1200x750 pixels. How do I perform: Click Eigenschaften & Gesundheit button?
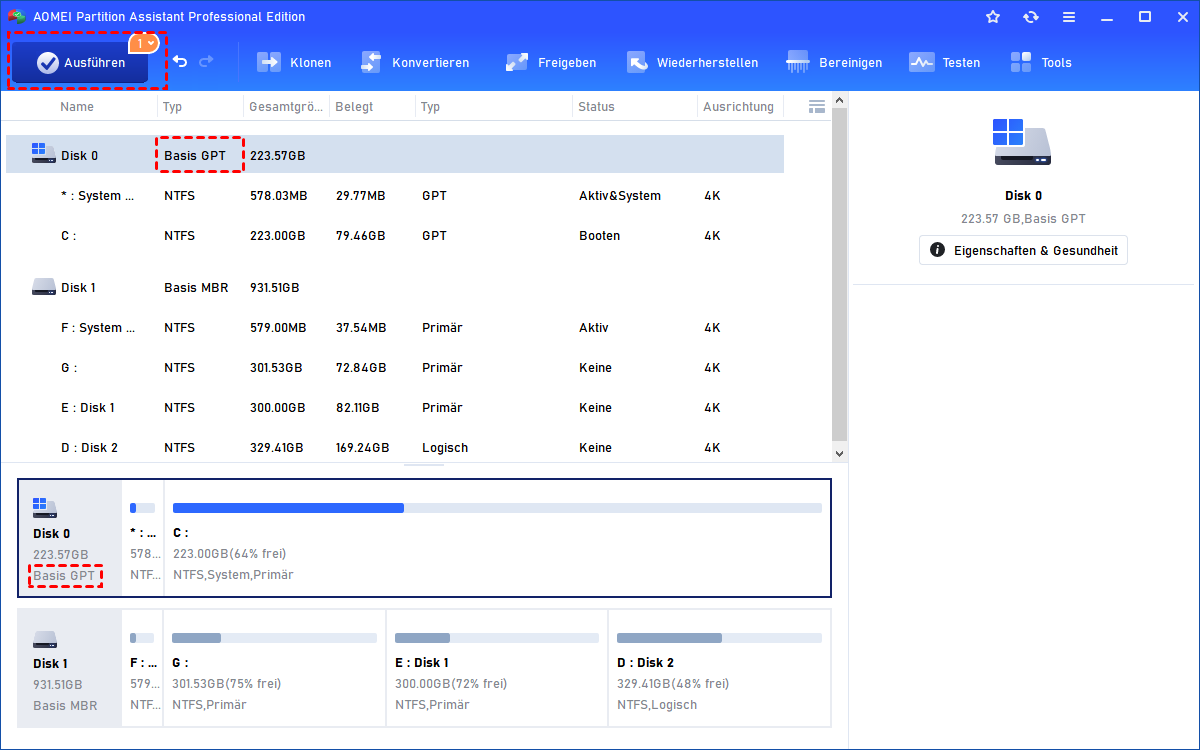(1023, 250)
